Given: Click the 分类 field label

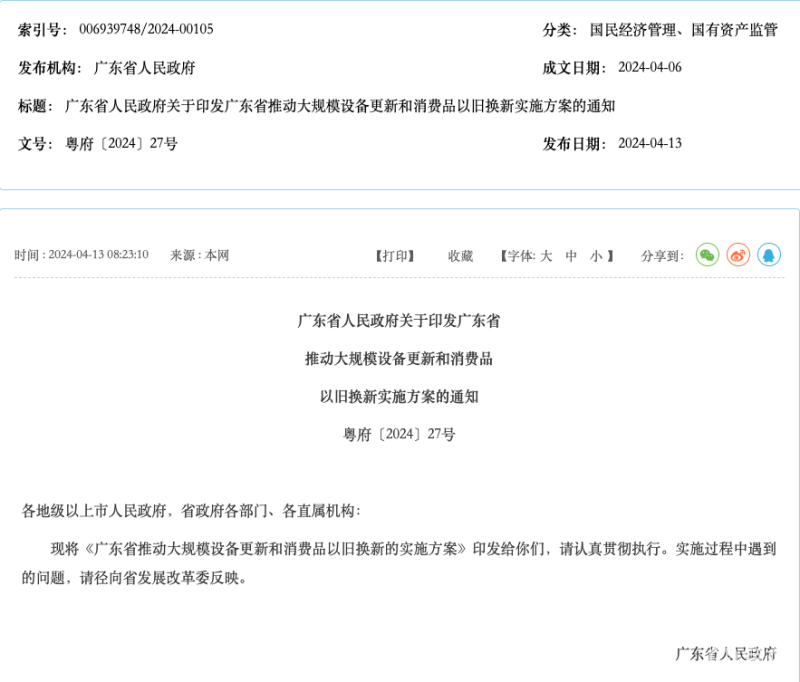Looking at the screenshot, I should coord(560,30).
